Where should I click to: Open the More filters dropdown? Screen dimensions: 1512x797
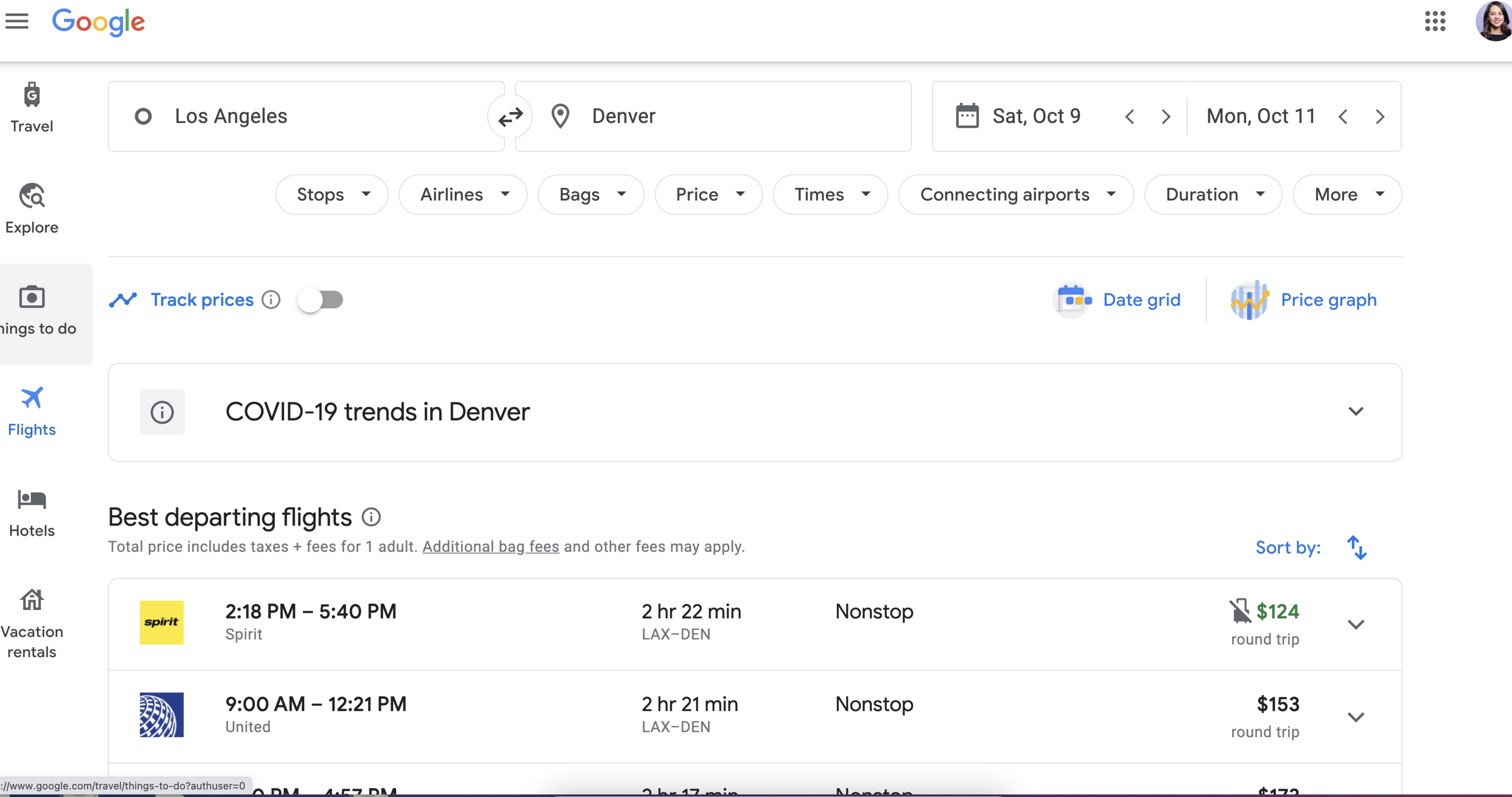(1347, 194)
